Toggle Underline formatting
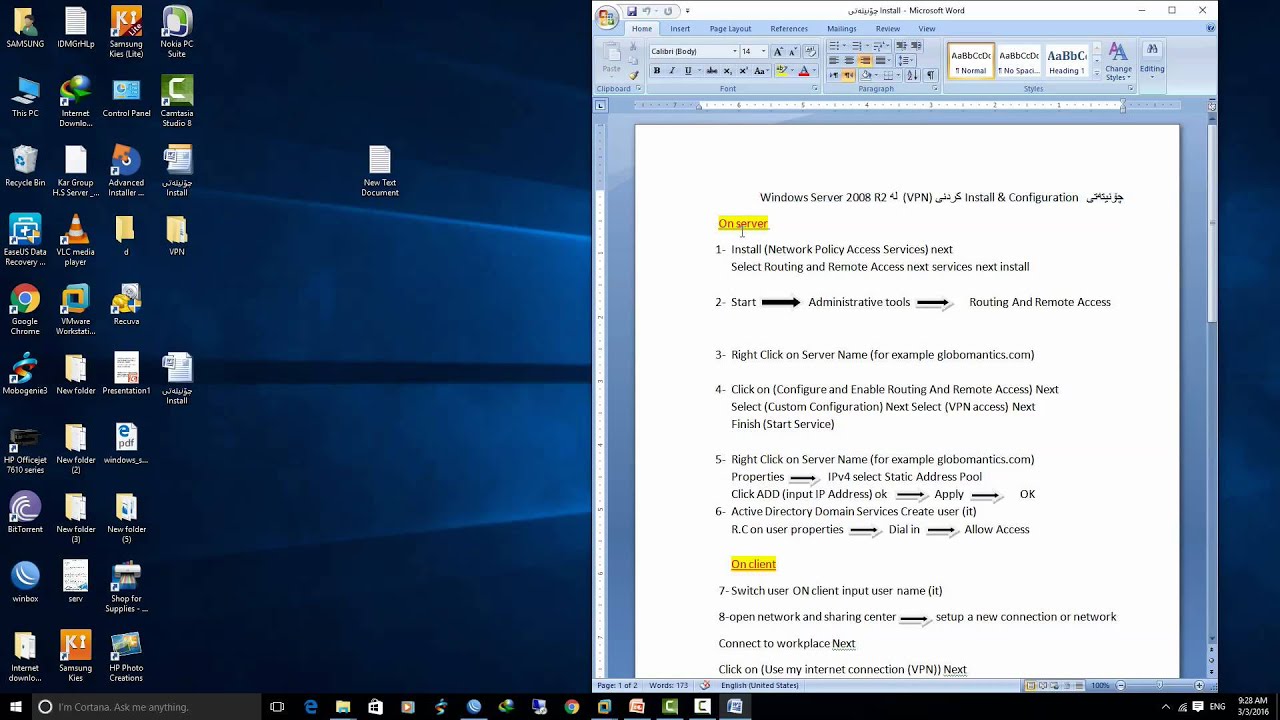 [688, 71]
